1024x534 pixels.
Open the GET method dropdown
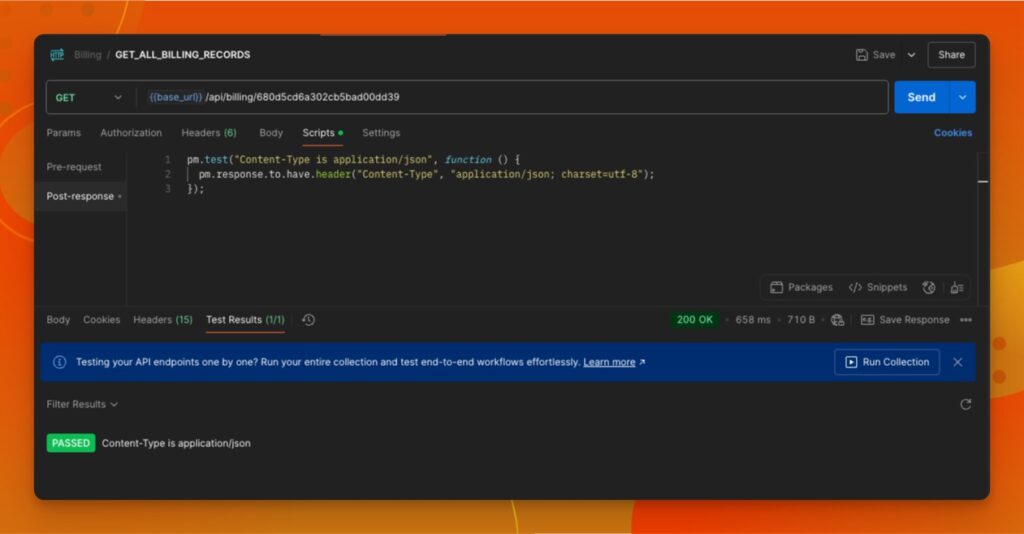89,97
